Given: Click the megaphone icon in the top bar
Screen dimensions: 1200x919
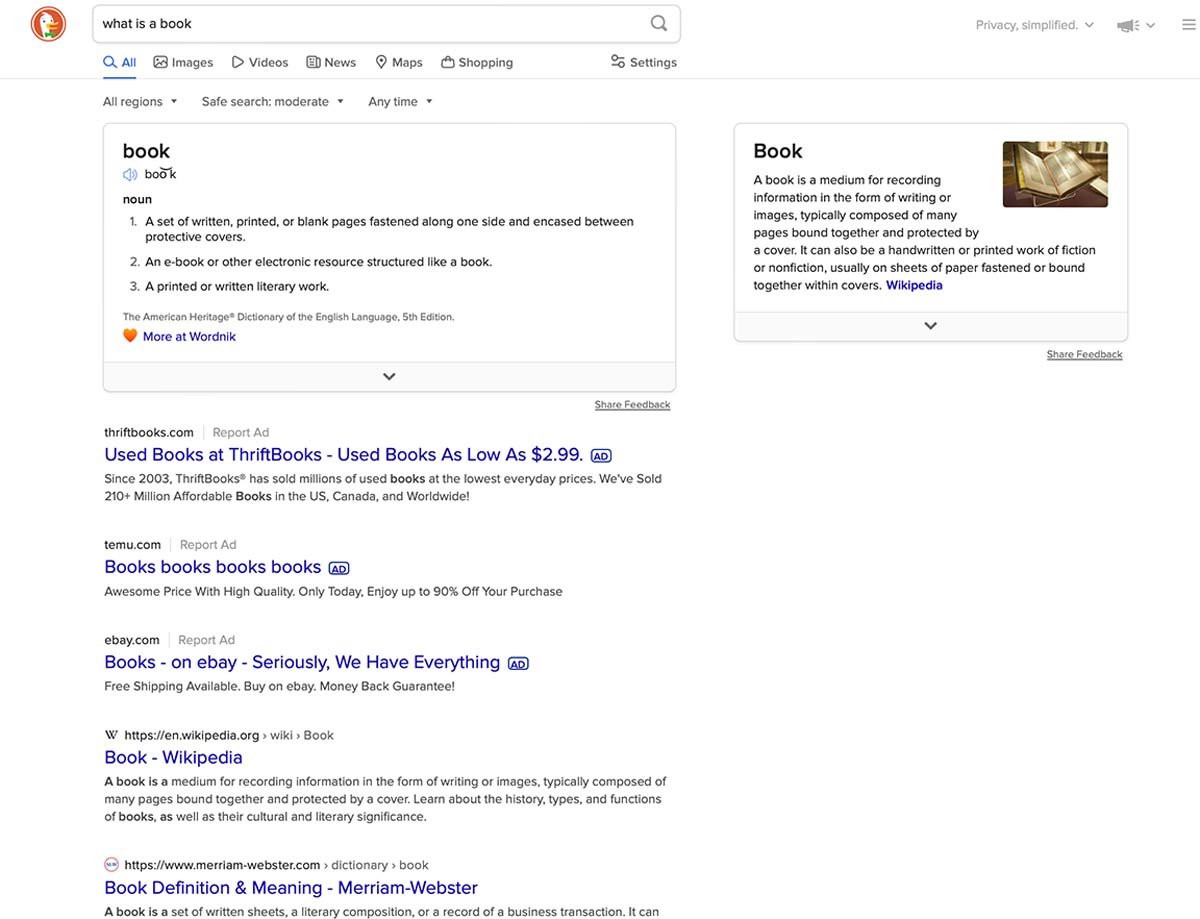Looking at the screenshot, I should tap(1129, 24).
